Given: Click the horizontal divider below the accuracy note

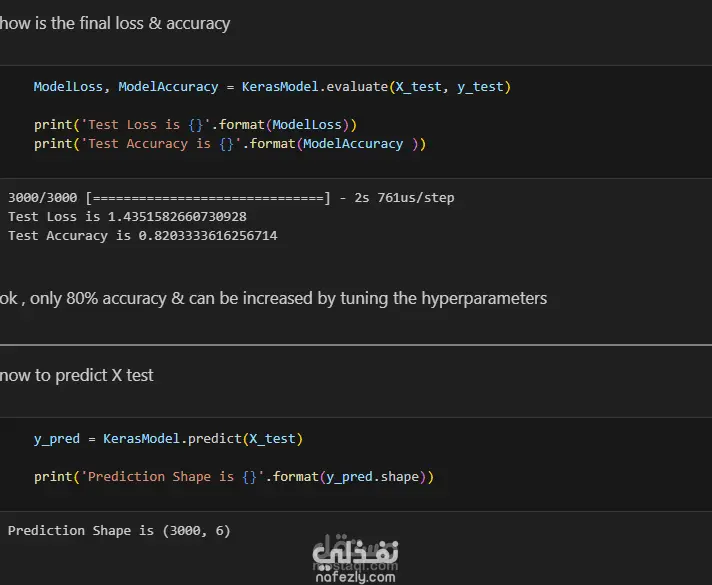Looking at the screenshot, I should (356, 345).
